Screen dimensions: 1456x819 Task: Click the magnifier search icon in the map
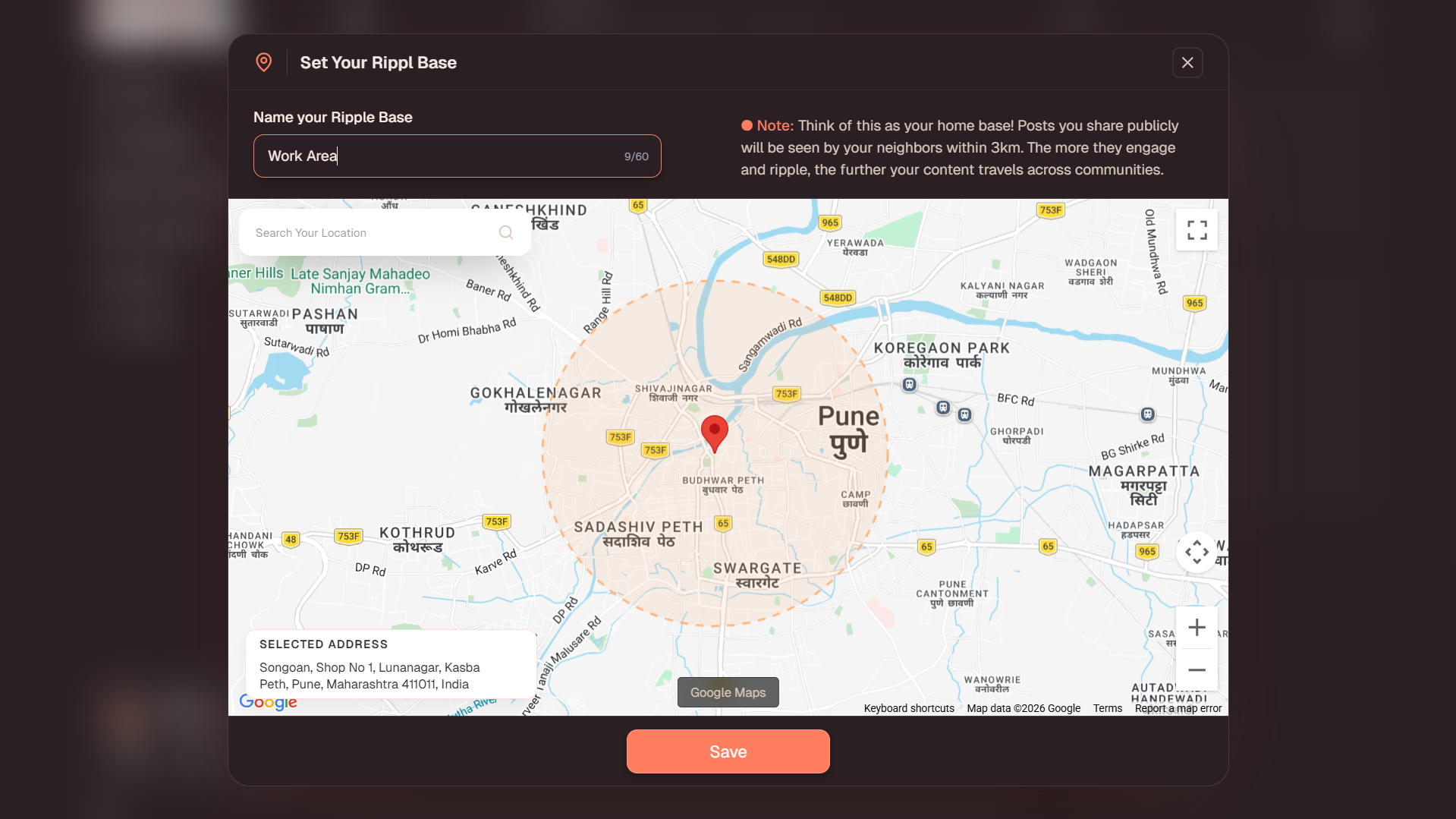[x=506, y=232]
